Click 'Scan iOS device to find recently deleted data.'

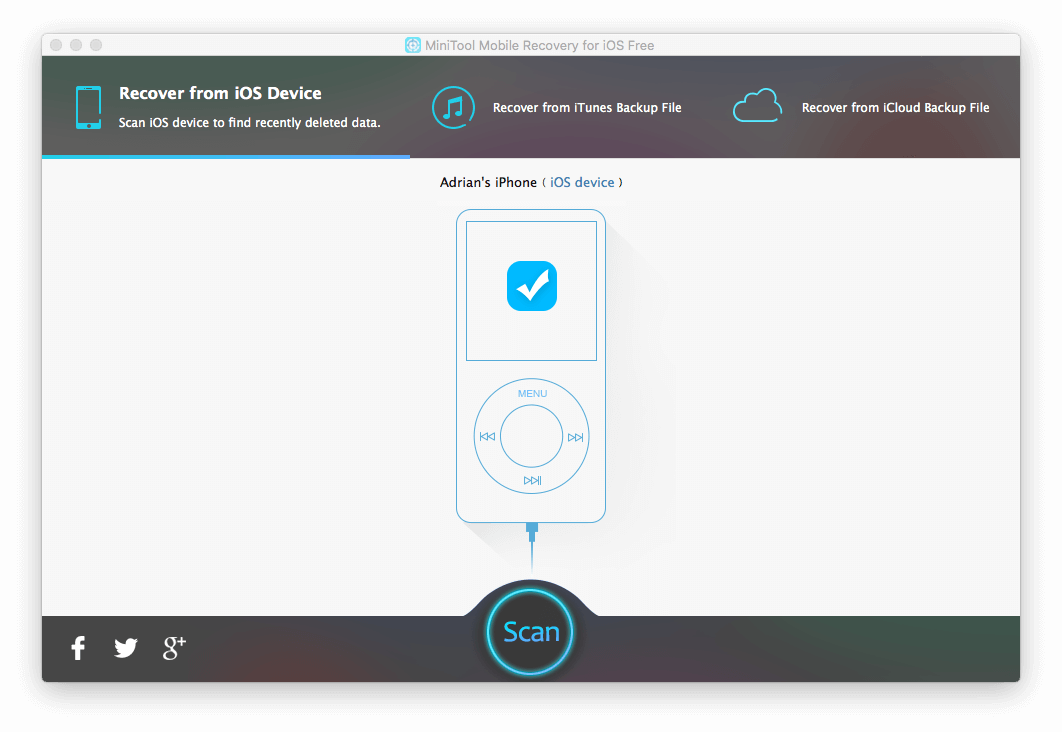[x=249, y=123]
